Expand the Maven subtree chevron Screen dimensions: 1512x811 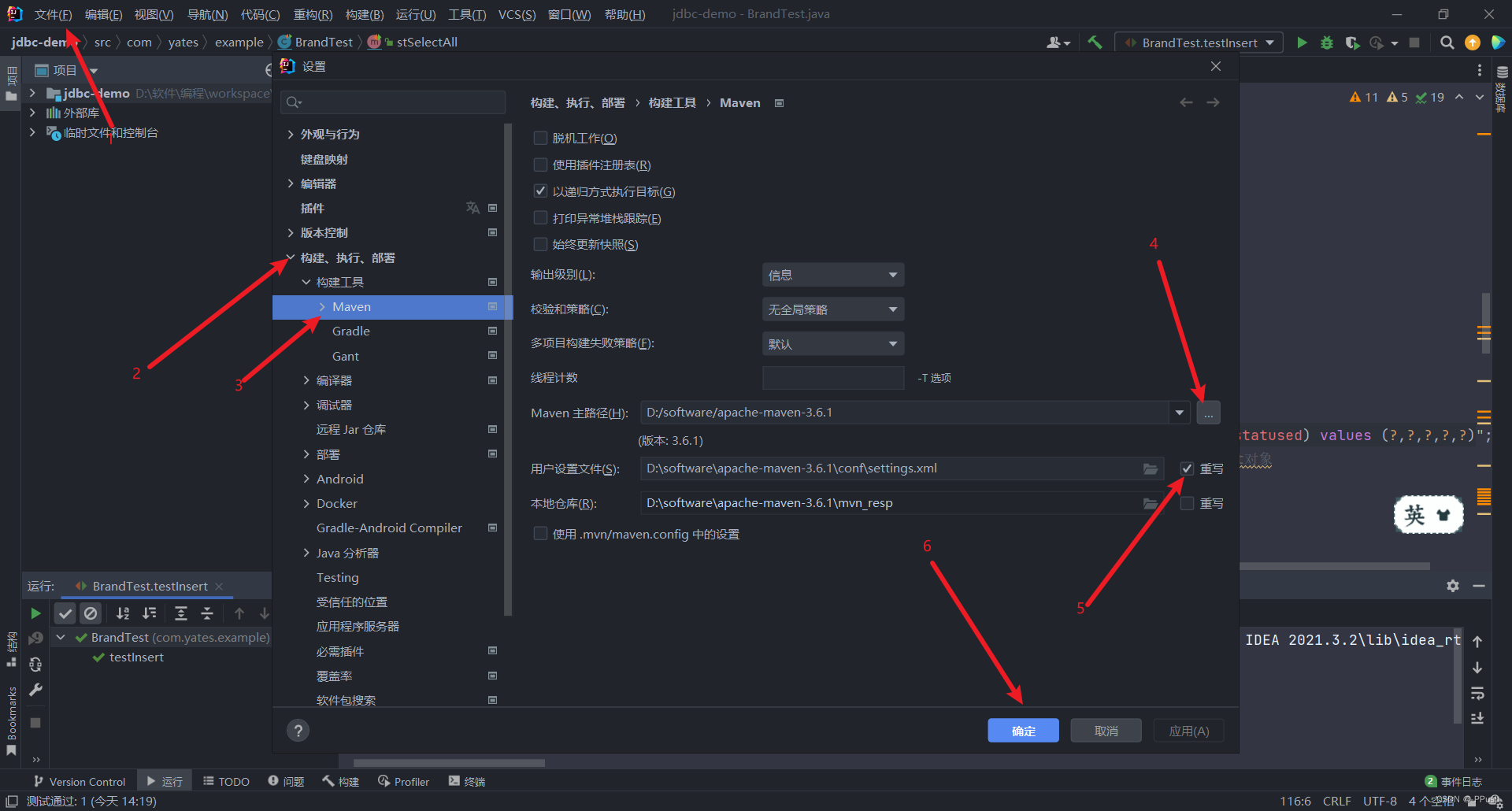(x=322, y=307)
